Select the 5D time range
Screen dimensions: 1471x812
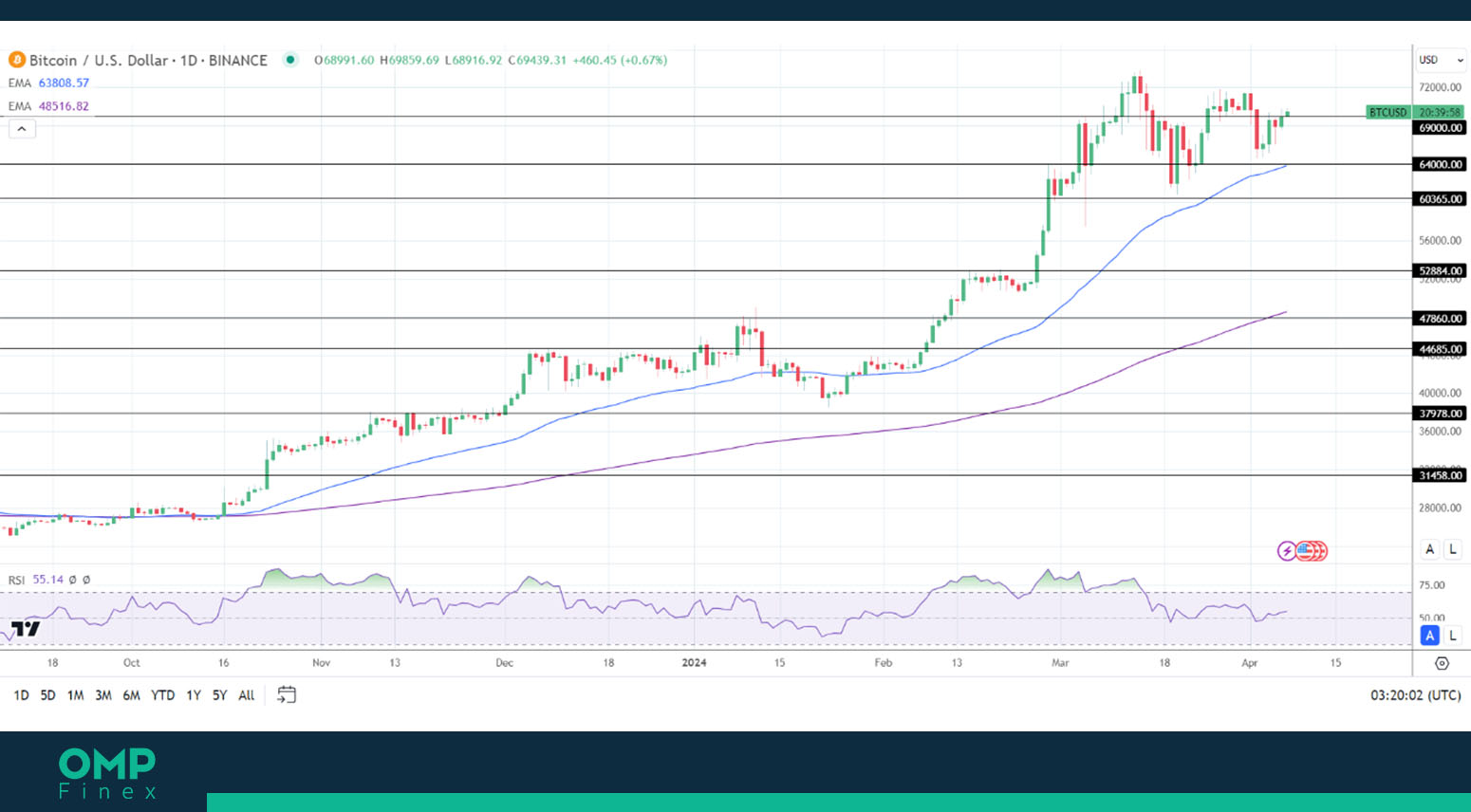tap(47, 695)
